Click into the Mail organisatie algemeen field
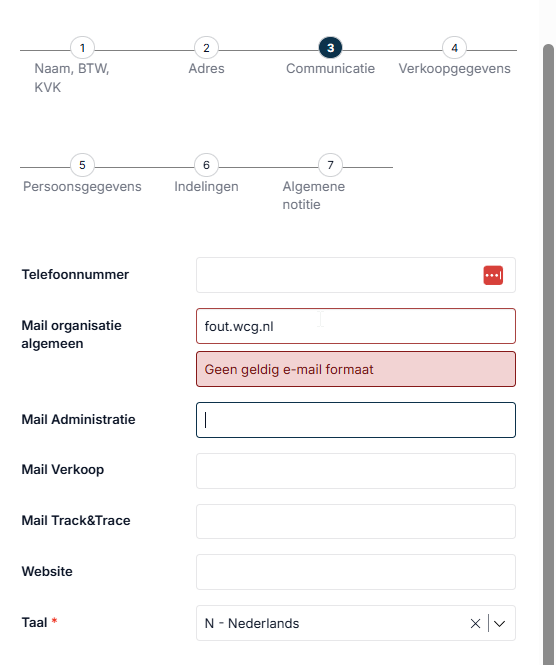The image size is (556, 665). coord(356,326)
